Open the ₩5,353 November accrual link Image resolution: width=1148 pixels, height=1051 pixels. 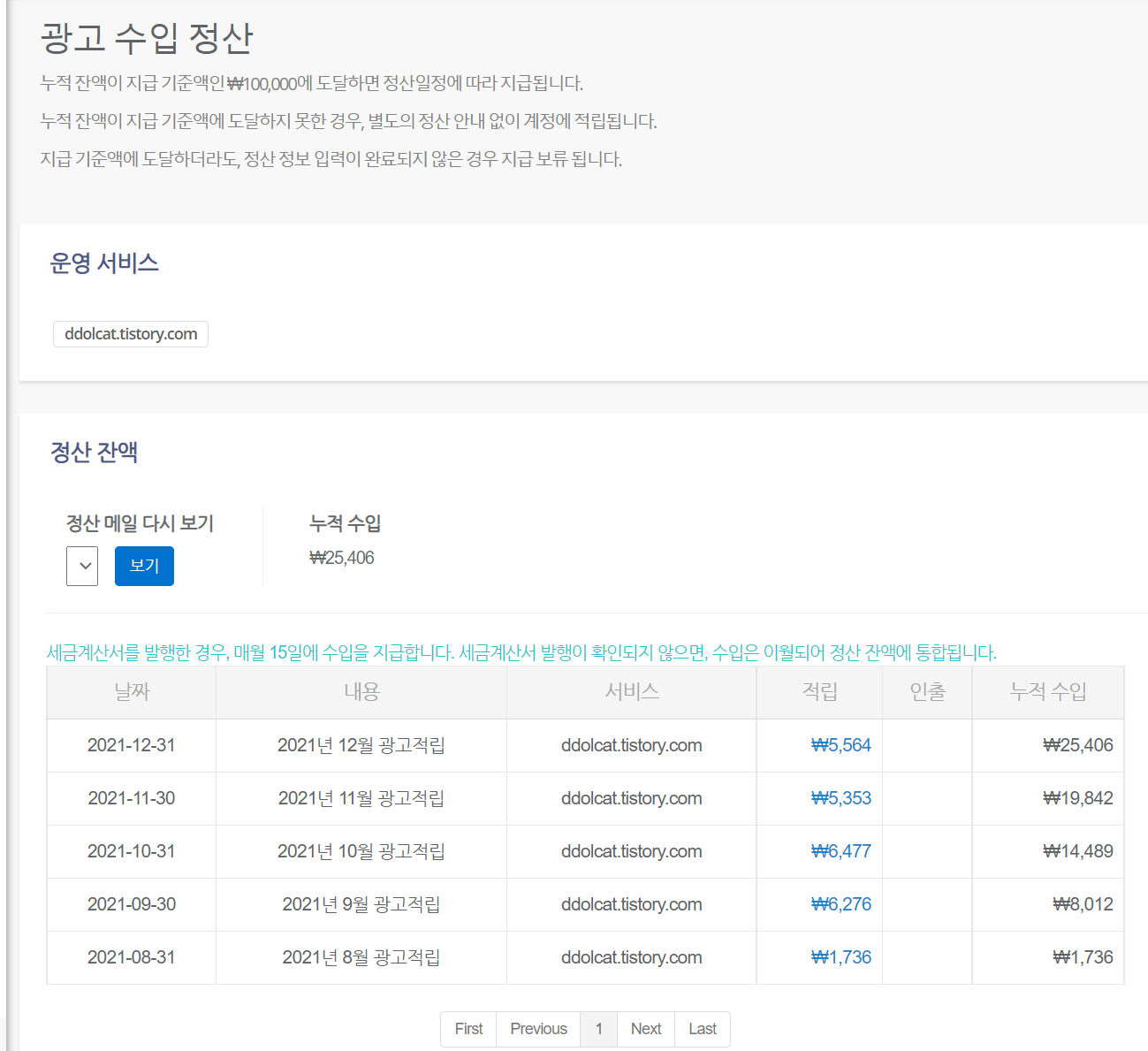click(840, 798)
